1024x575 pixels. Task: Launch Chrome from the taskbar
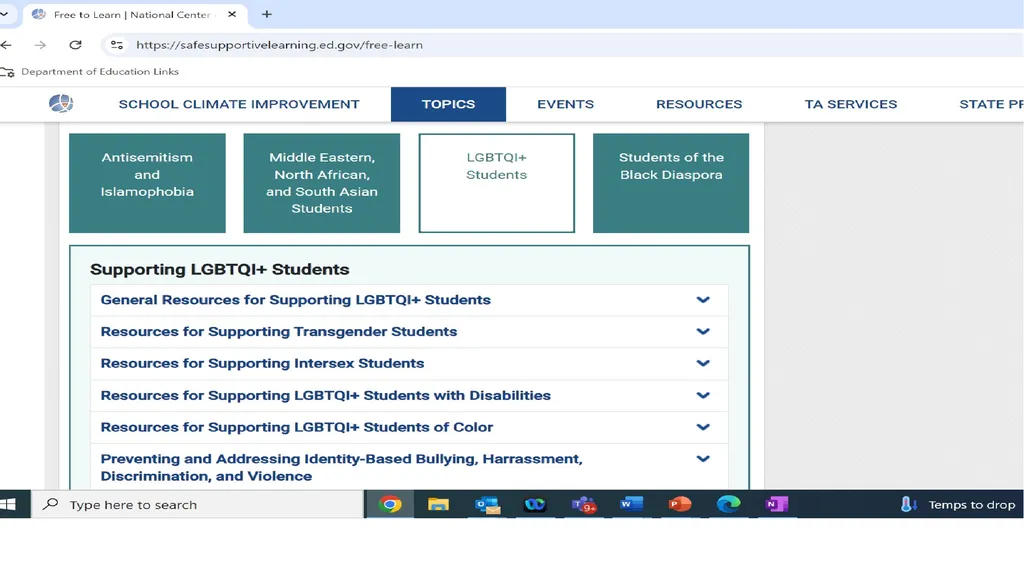(390, 504)
